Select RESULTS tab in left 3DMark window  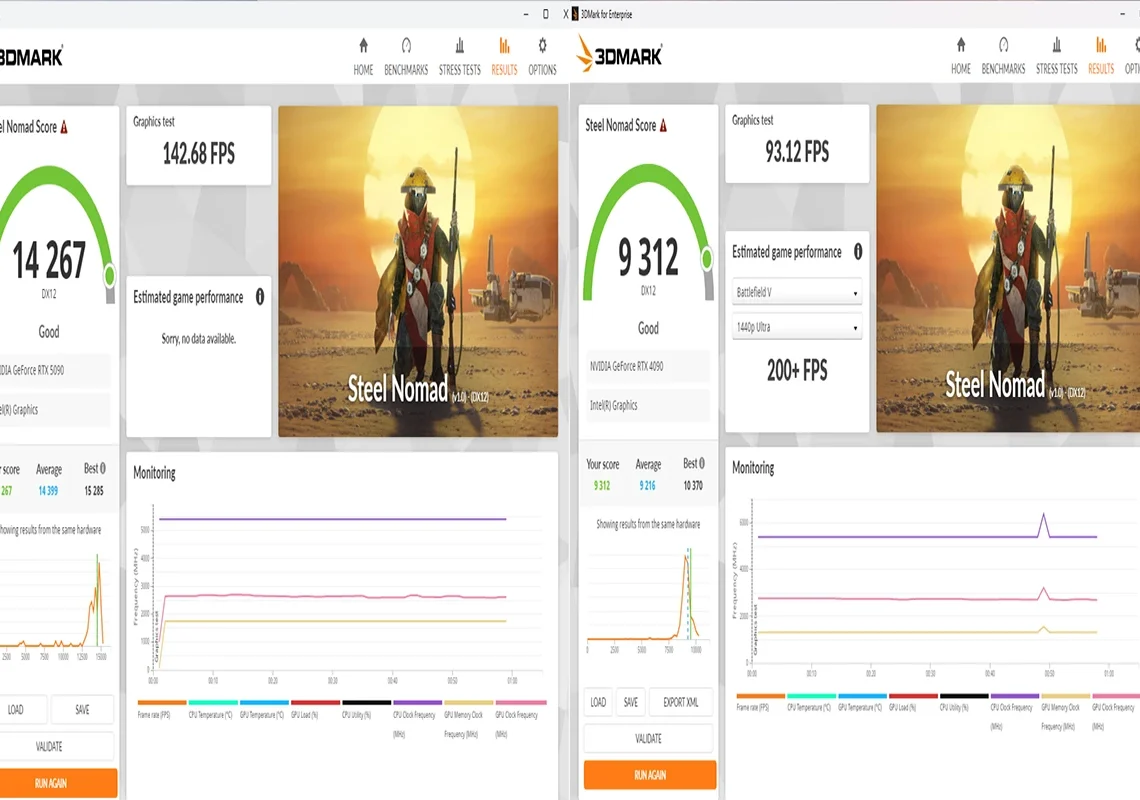pos(504,57)
